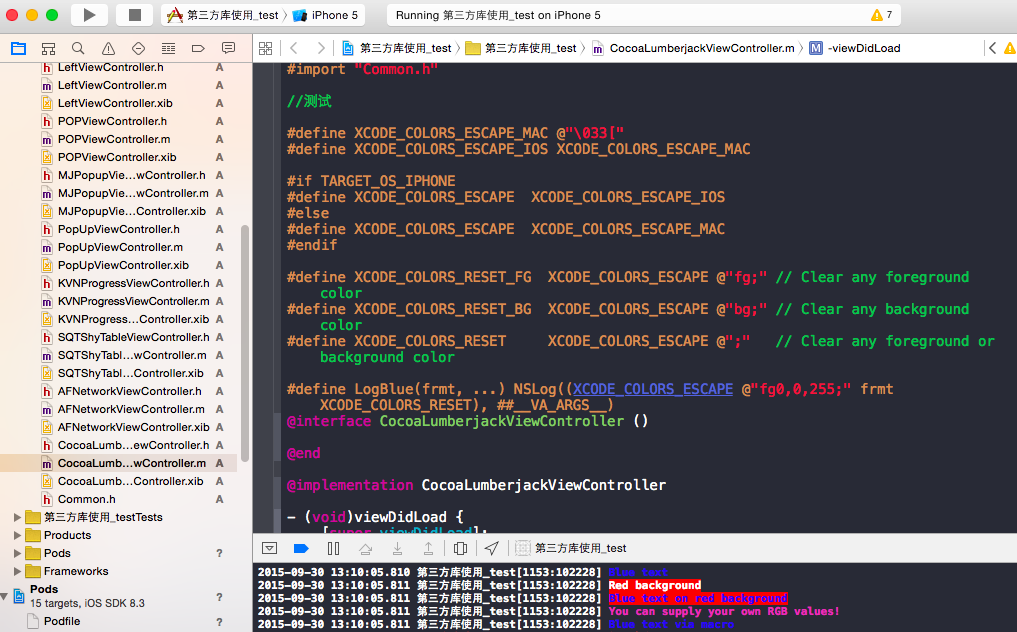Open the Breakpoint navigator
Viewport: 1017px width, 632px height.
point(198,48)
